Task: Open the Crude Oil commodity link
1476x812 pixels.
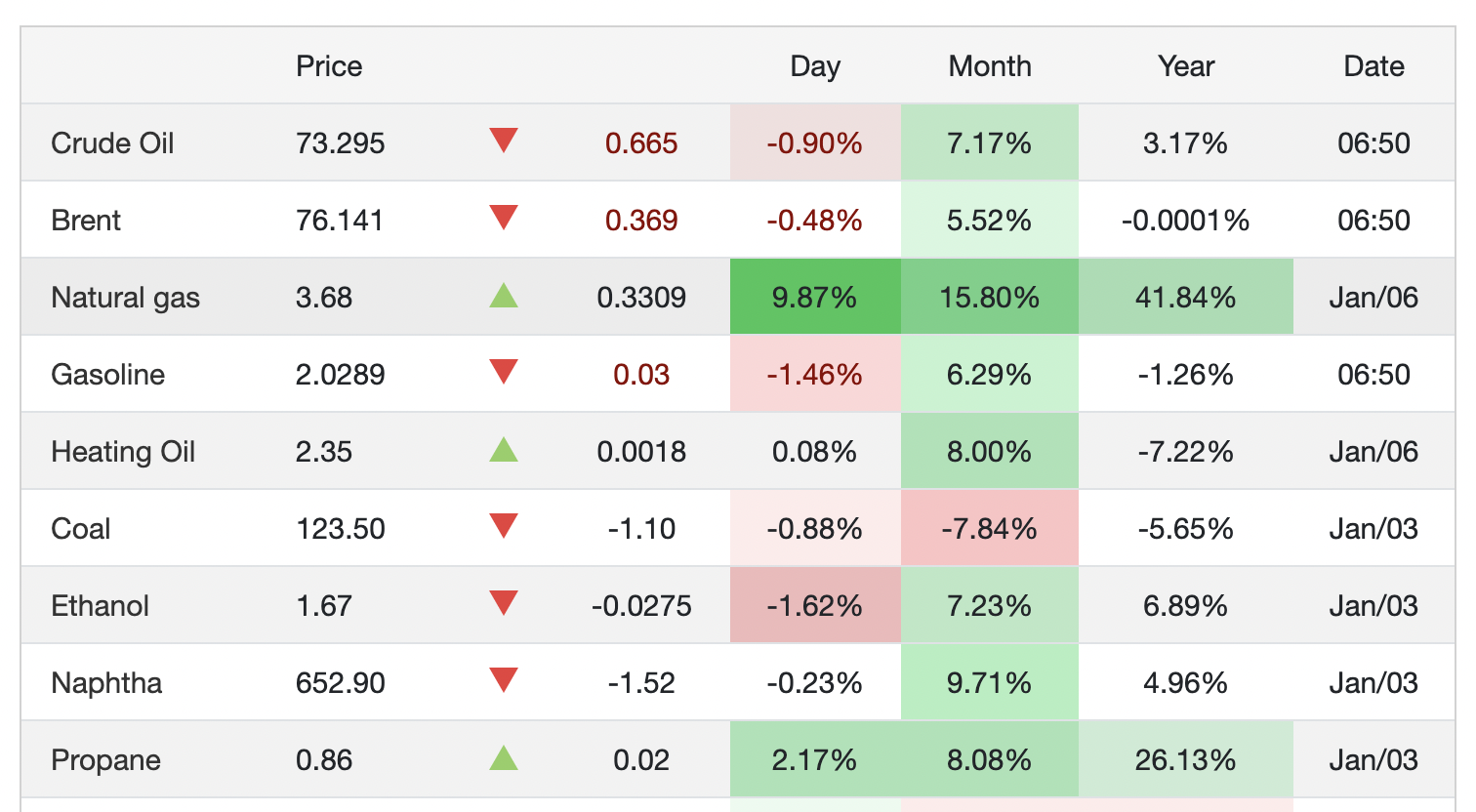Action: click(112, 143)
